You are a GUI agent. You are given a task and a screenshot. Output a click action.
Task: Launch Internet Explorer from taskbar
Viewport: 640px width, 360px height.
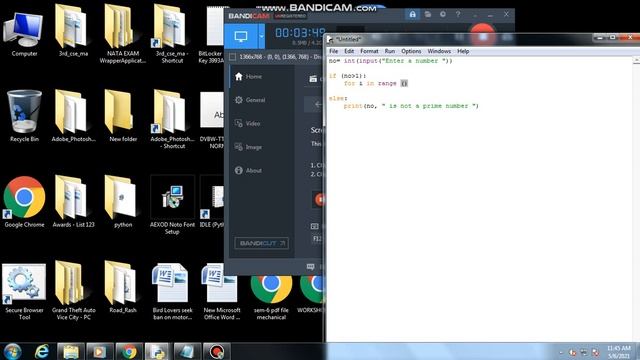pyautogui.click(x=42, y=351)
